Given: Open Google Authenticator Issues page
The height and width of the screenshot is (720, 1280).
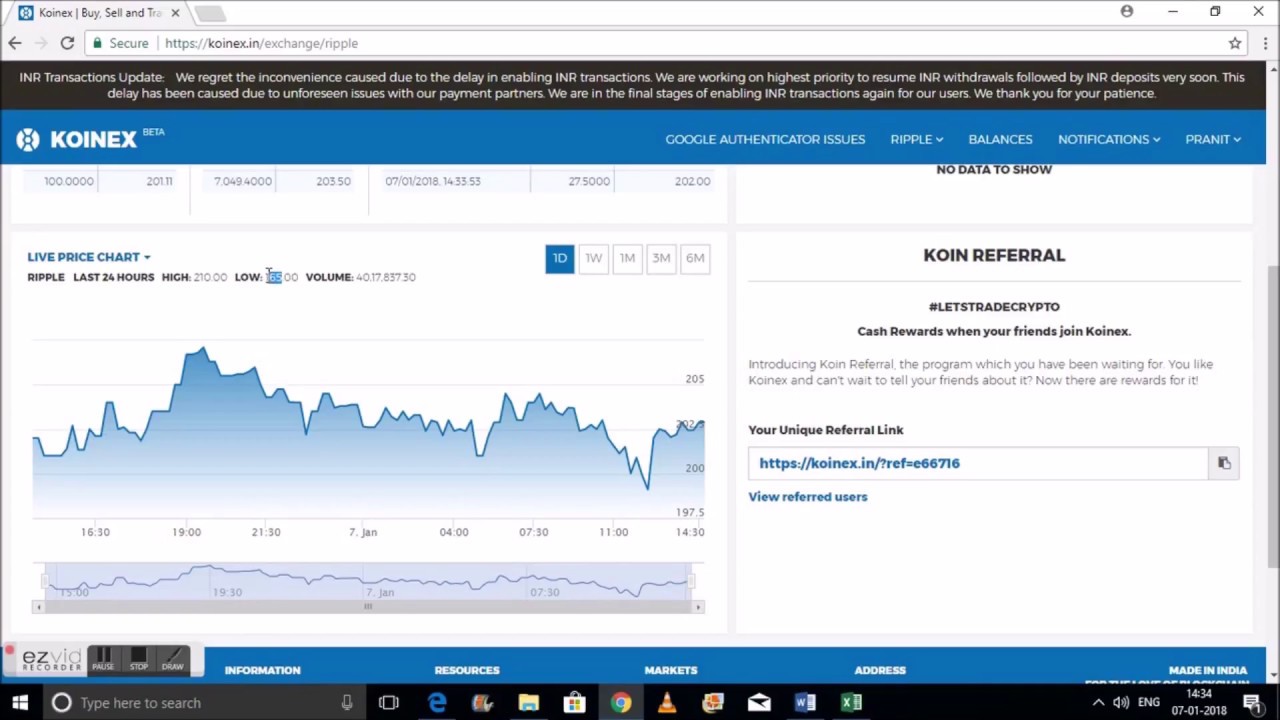Looking at the screenshot, I should tap(765, 139).
